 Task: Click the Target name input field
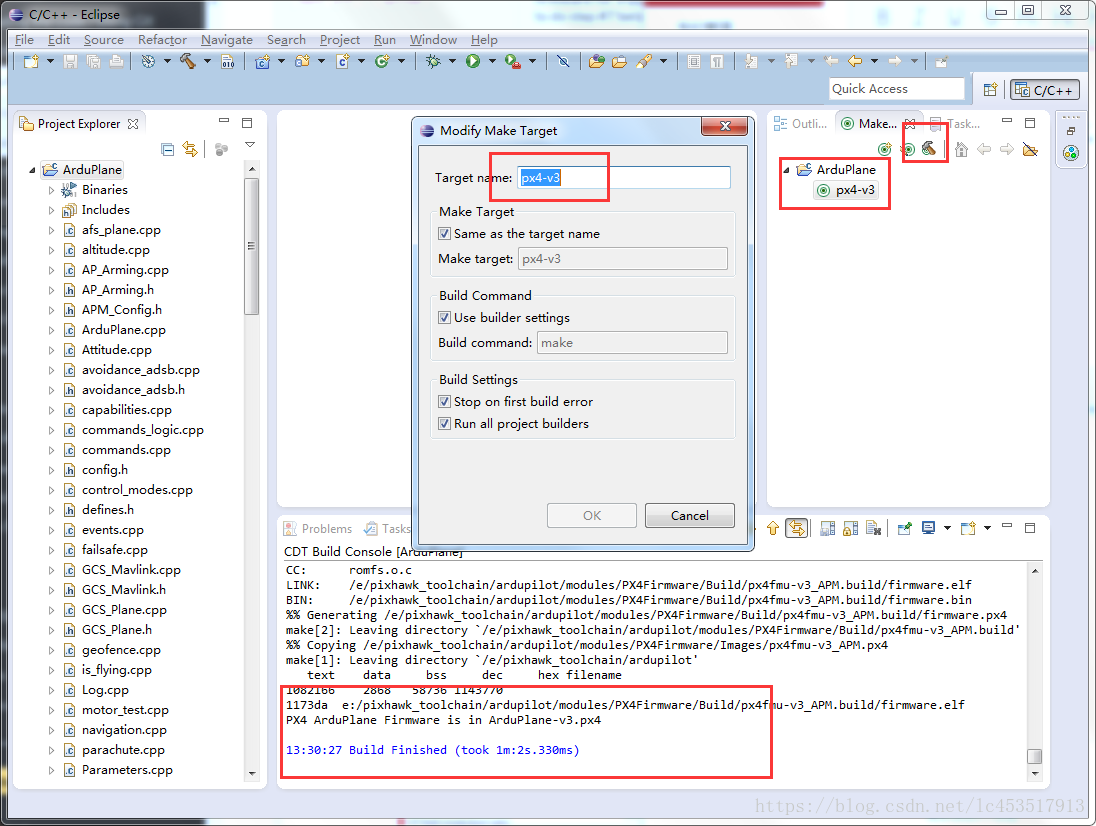click(x=623, y=177)
